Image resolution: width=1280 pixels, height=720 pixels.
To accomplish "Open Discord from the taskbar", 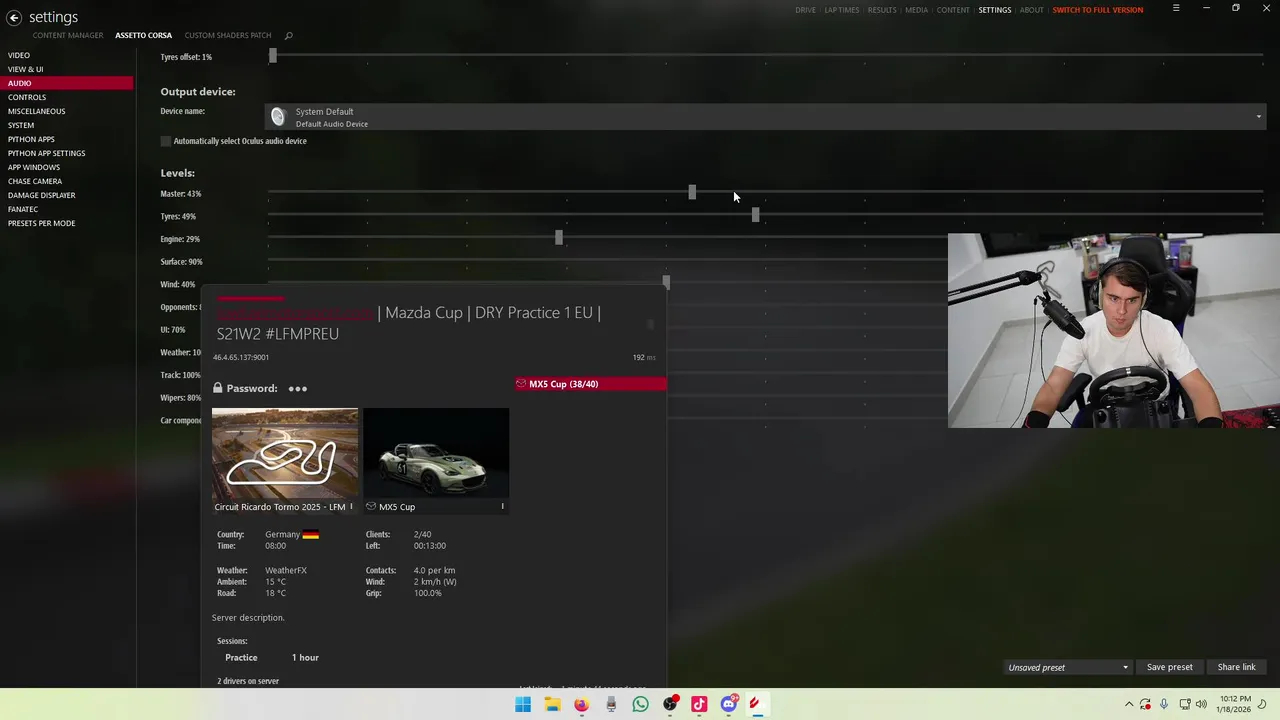I will [729, 704].
